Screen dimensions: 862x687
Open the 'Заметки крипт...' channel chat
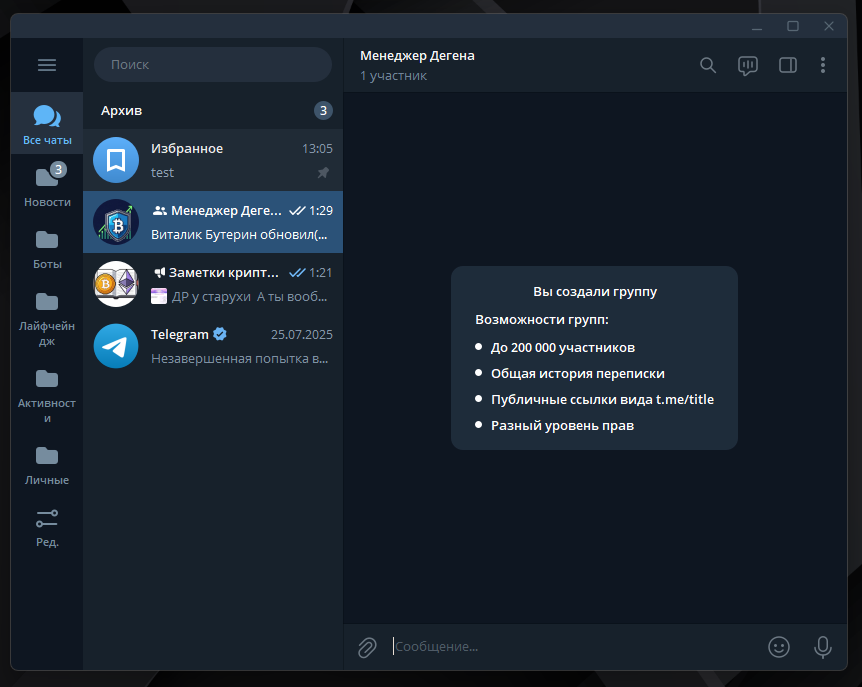pyautogui.click(x=212, y=284)
